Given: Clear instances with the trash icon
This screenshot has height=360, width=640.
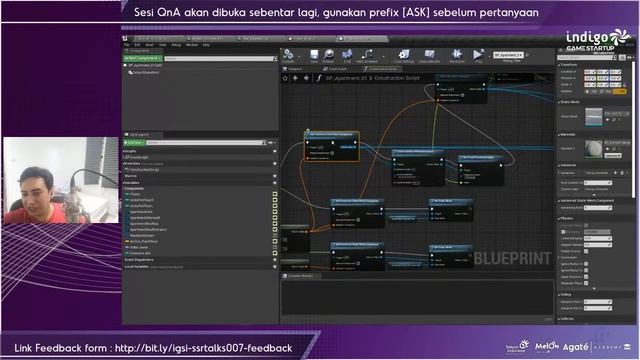Looking at the screenshot, I should click(622, 173).
